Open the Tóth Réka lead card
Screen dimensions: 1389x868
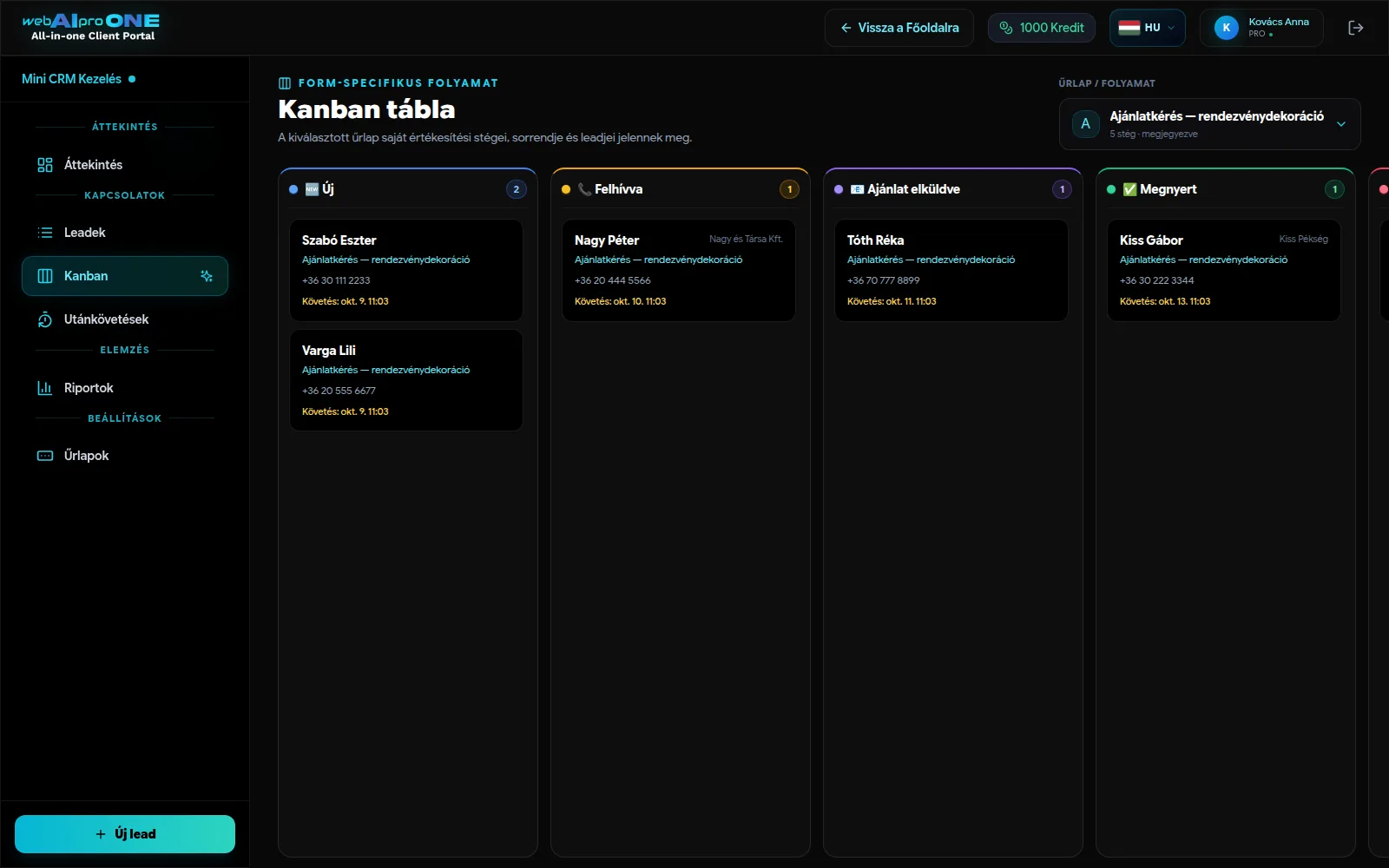click(951, 270)
